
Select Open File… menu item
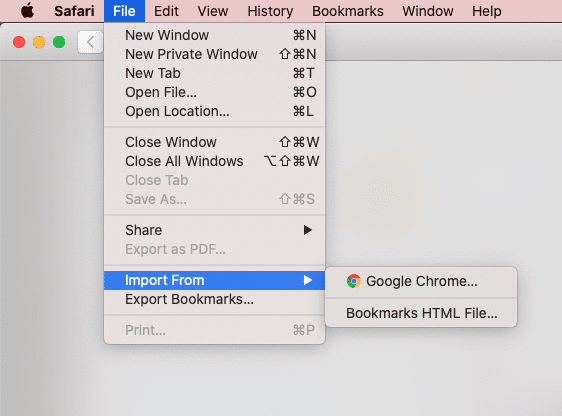coord(214,92)
